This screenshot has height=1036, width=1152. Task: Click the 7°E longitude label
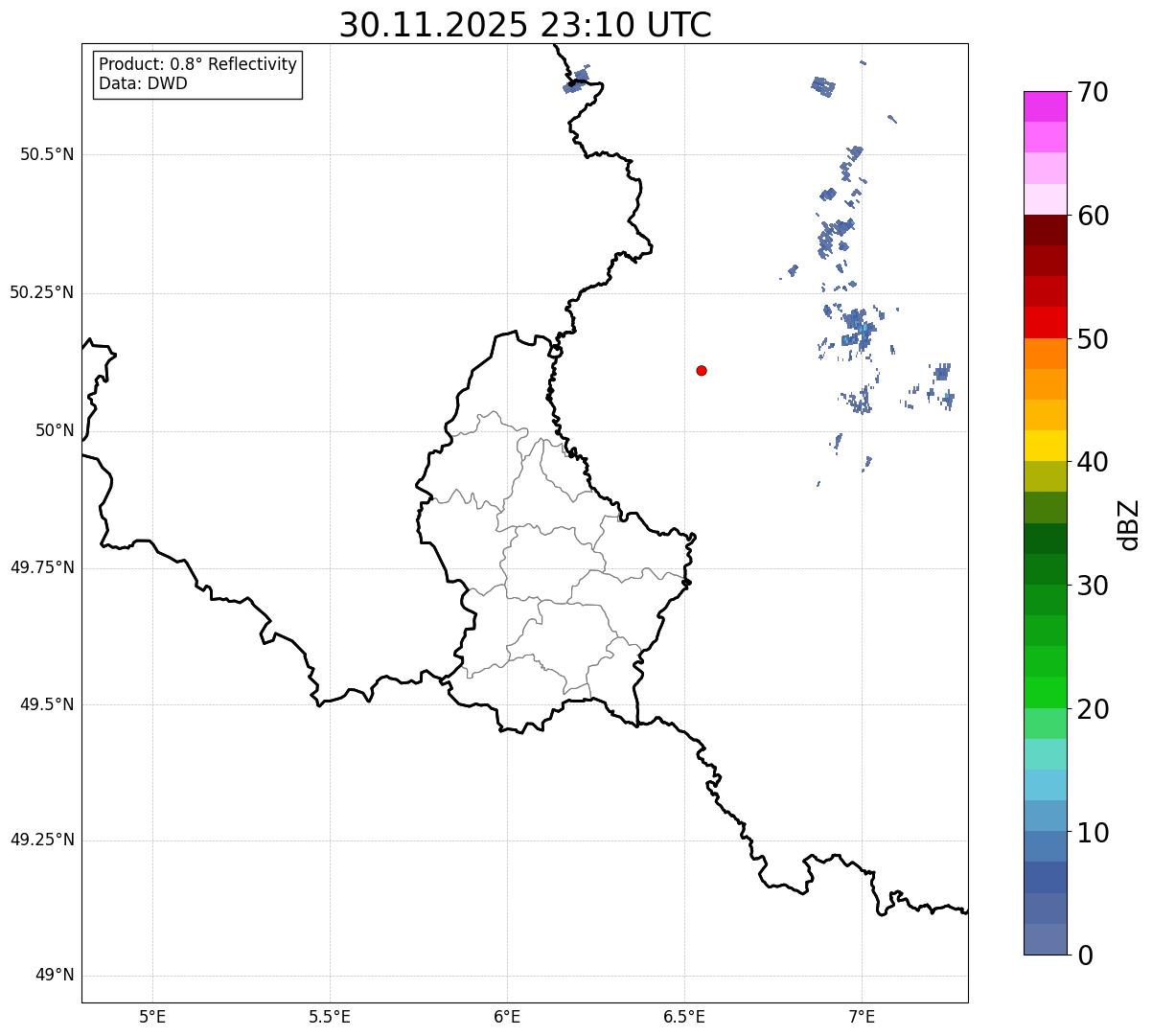coord(862,1016)
